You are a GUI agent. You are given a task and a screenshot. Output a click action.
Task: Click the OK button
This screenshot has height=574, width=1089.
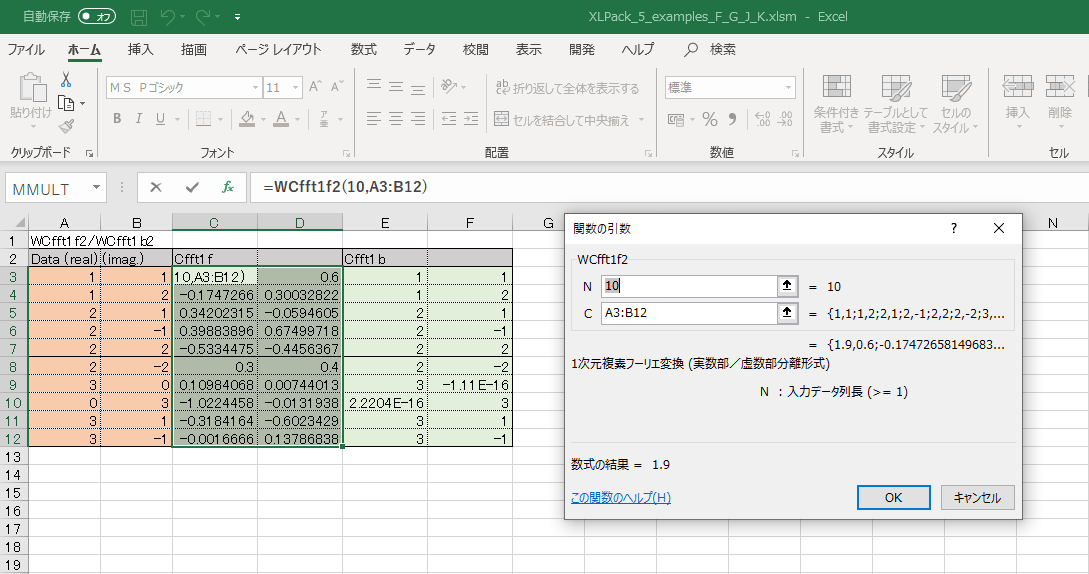coord(893,498)
